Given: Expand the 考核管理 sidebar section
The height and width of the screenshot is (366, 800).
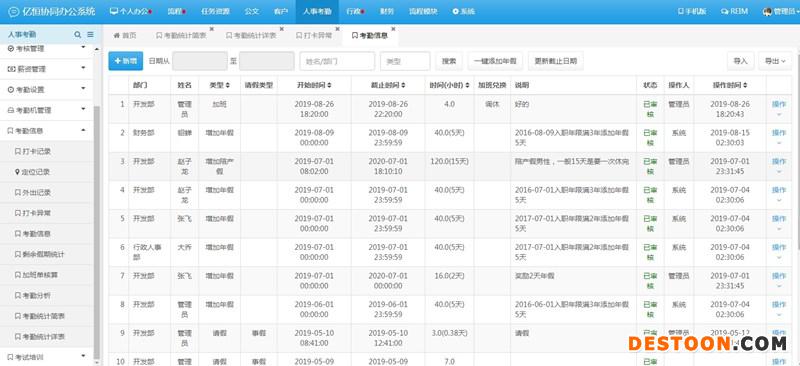Looking at the screenshot, I should pyautogui.click(x=47, y=49).
